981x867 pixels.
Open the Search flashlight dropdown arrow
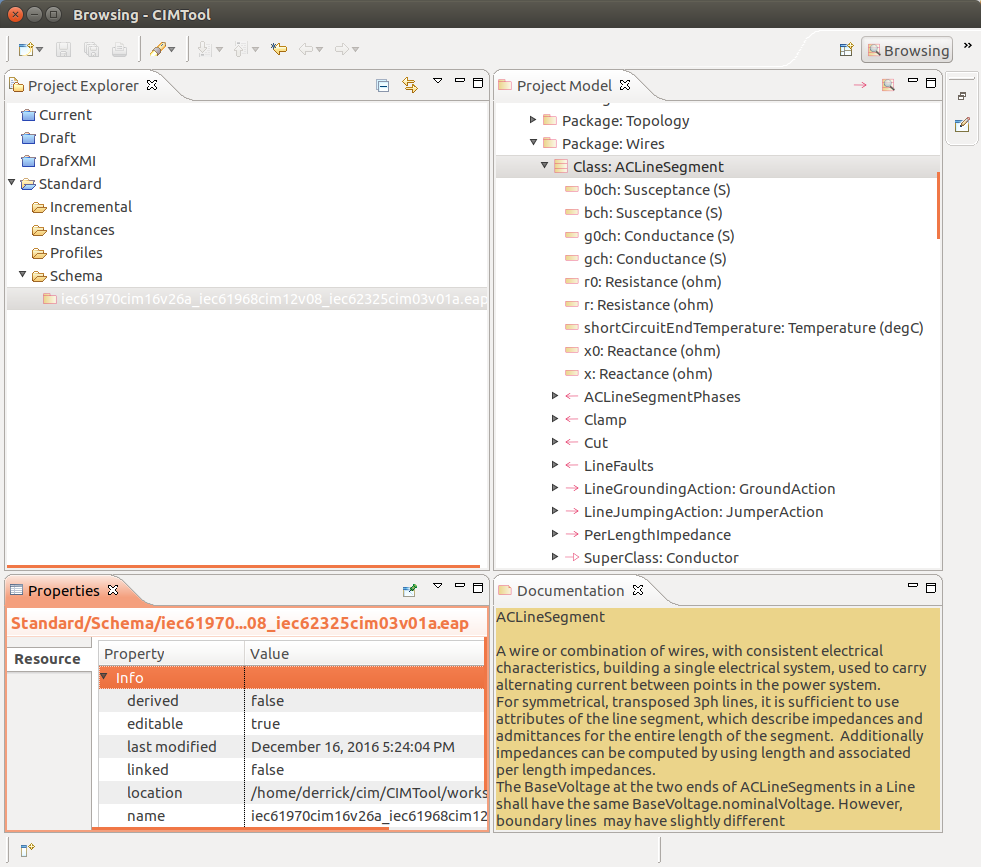pyautogui.click(x=171, y=50)
